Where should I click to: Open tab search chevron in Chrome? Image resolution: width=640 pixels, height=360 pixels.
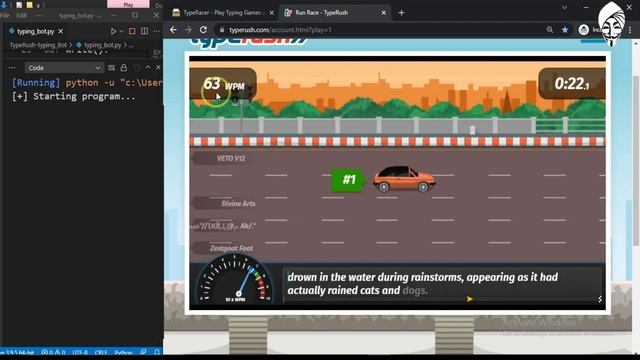coord(564,7)
